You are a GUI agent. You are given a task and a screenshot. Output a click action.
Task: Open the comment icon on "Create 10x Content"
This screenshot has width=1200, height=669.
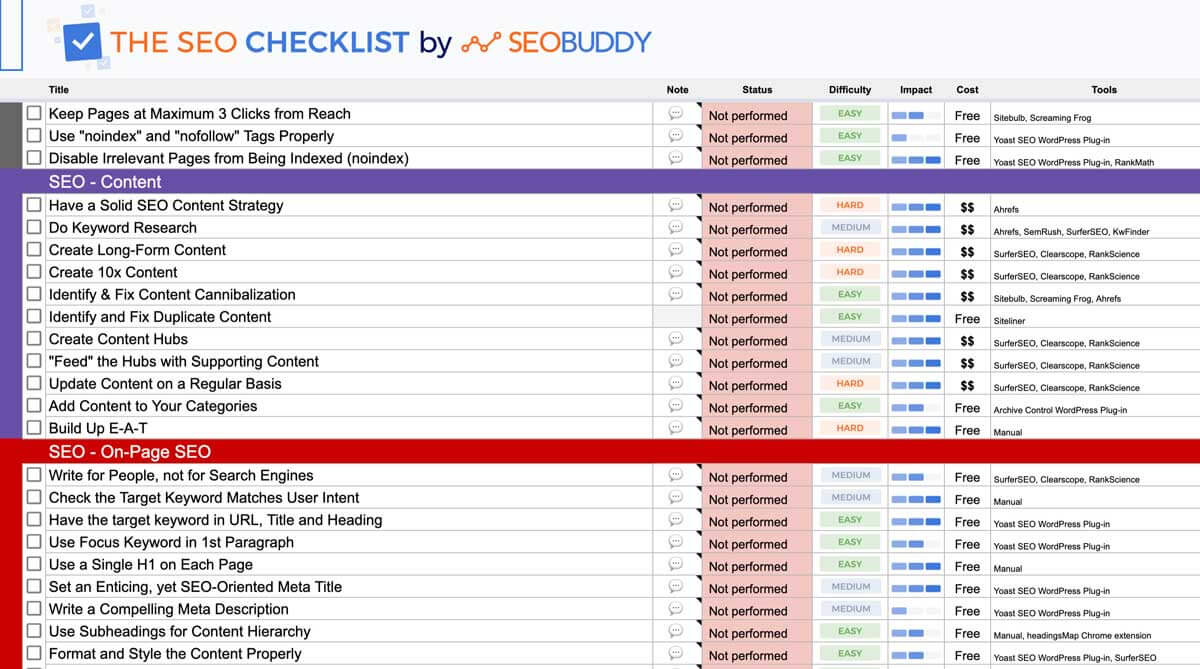[678, 271]
